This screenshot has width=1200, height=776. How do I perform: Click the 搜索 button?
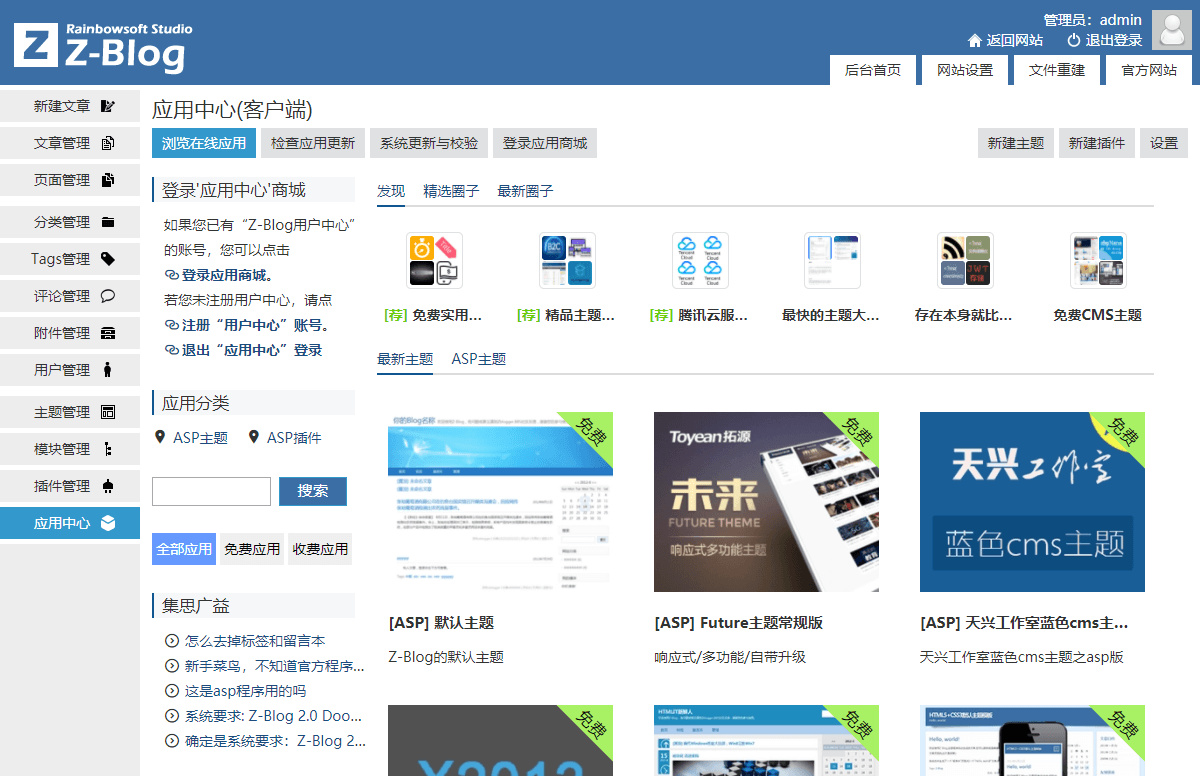pyautogui.click(x=313, y=491)
